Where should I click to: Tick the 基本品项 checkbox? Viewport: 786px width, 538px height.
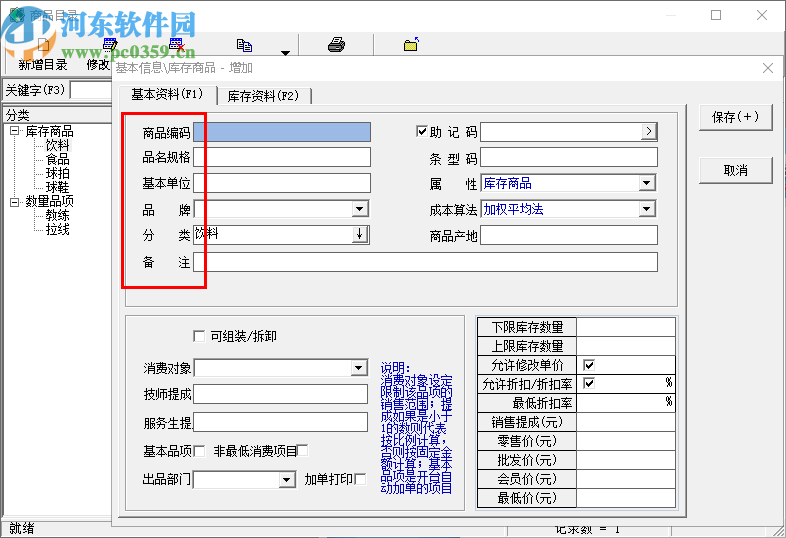click(x=200, y=451)
